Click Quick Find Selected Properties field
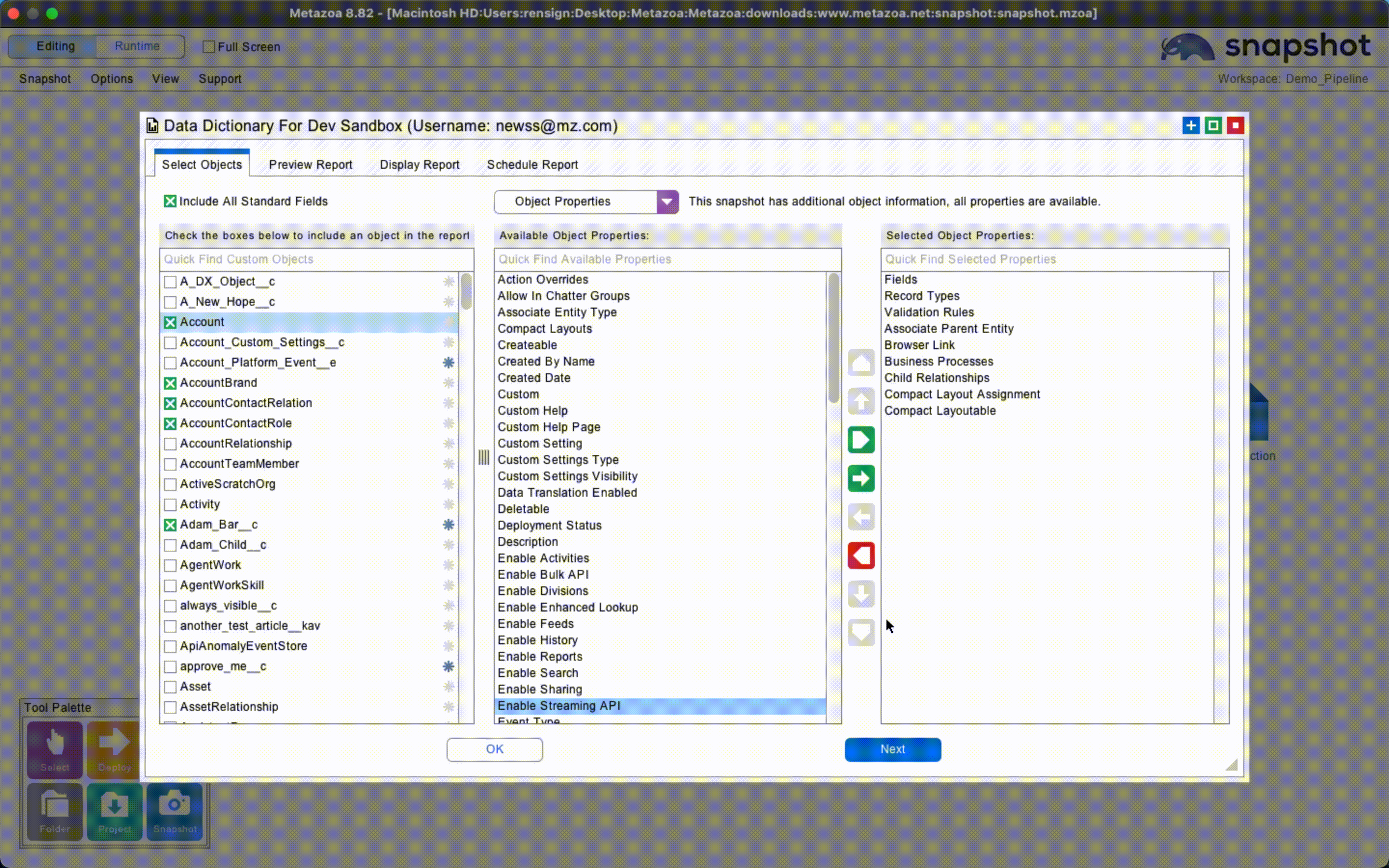This screenshot has width=1389, height=868. (1055, 259)
